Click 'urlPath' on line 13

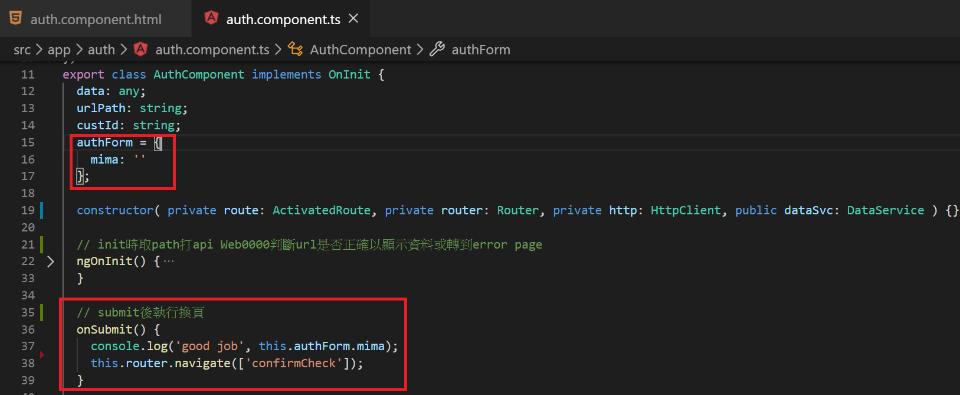pos(101,108)
